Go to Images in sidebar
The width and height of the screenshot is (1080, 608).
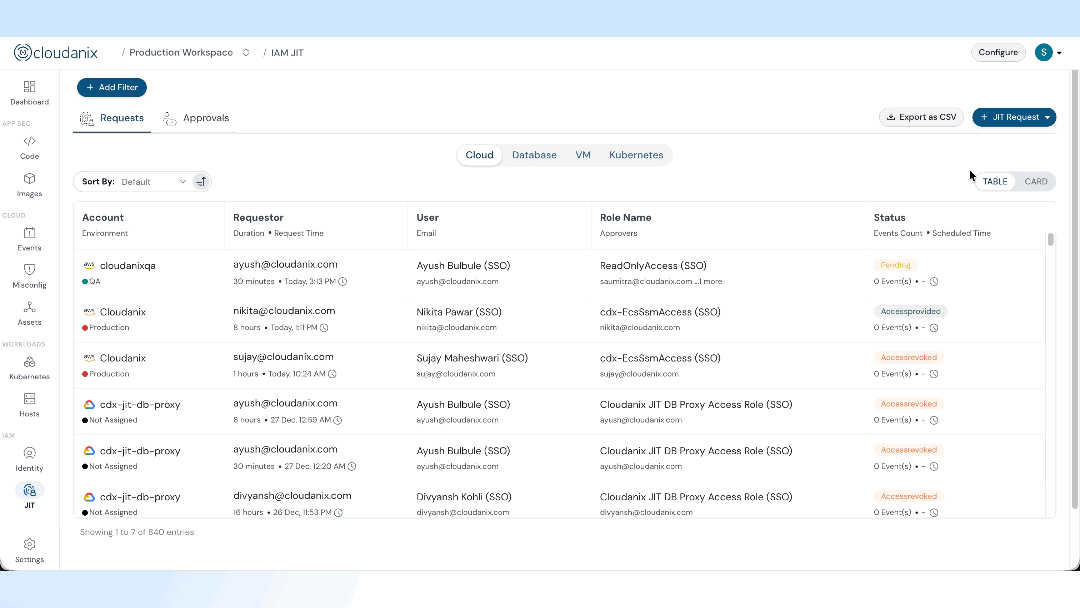[x=29, y=184]
